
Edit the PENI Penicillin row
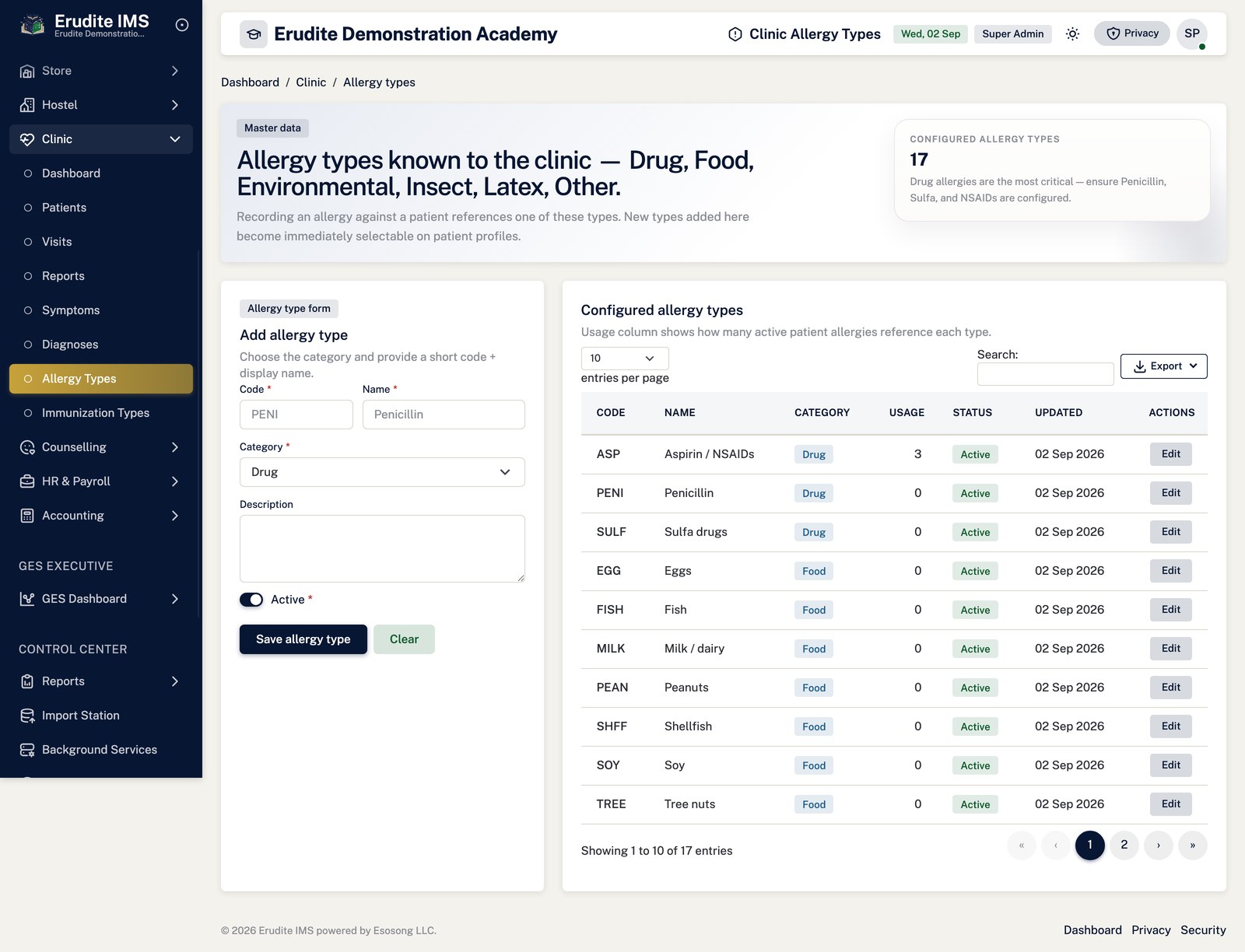coord(1170,493)
